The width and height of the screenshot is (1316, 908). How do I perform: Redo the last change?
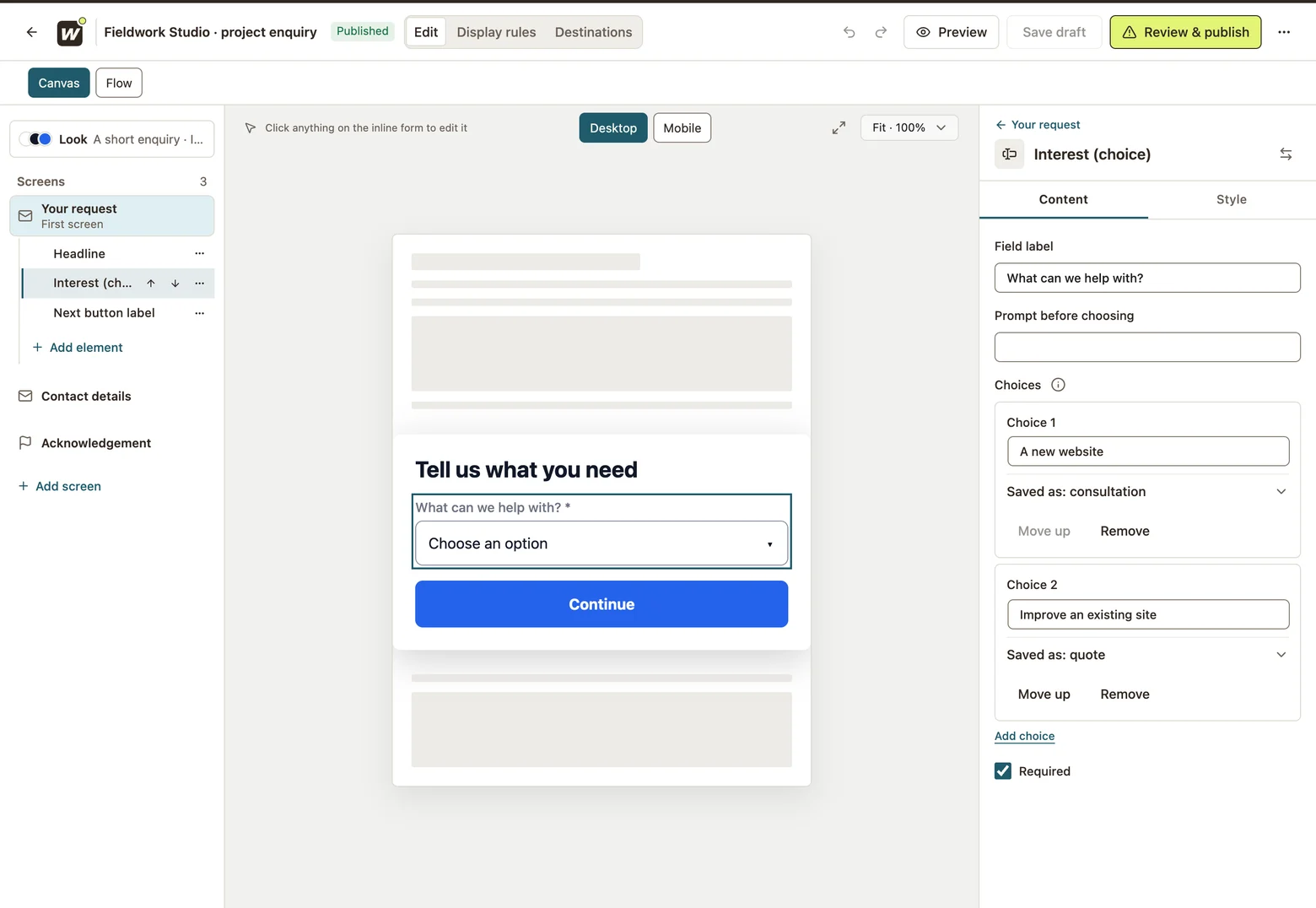881,32
